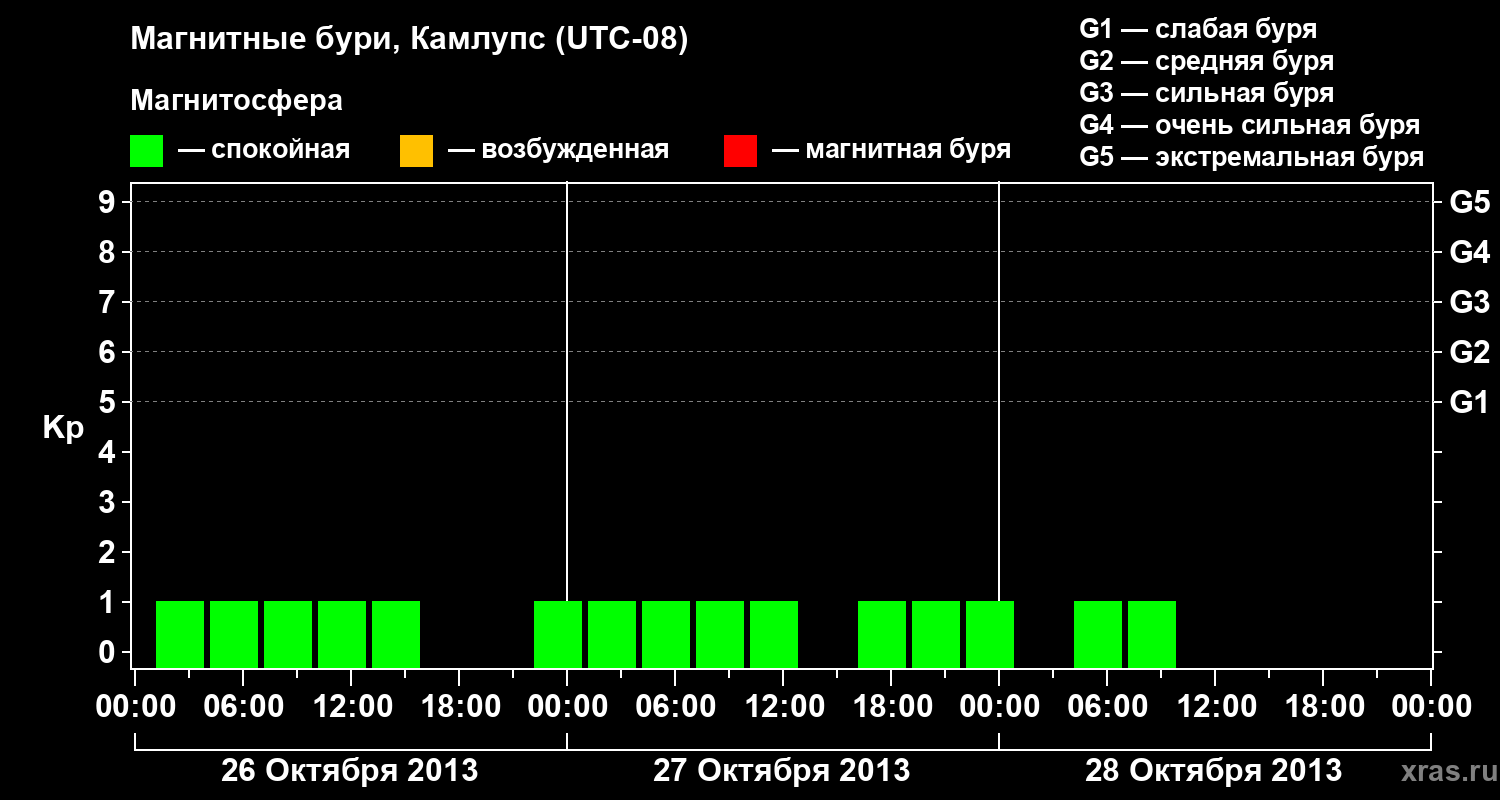Click the green bar spanning 01:00–04:00 on 26 October

tap(180, 634)
